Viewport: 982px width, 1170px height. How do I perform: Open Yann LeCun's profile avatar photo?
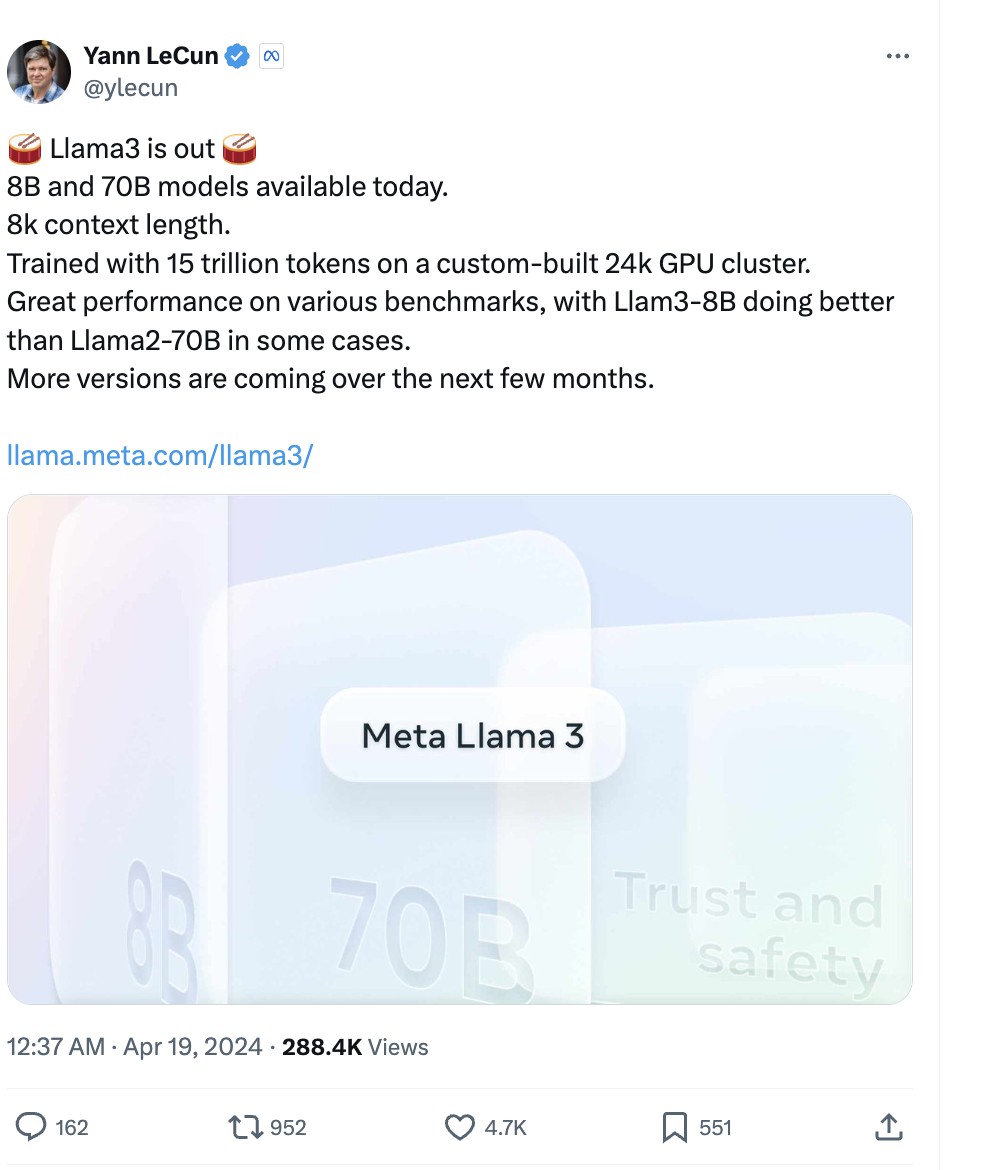(x=39, y=72)
